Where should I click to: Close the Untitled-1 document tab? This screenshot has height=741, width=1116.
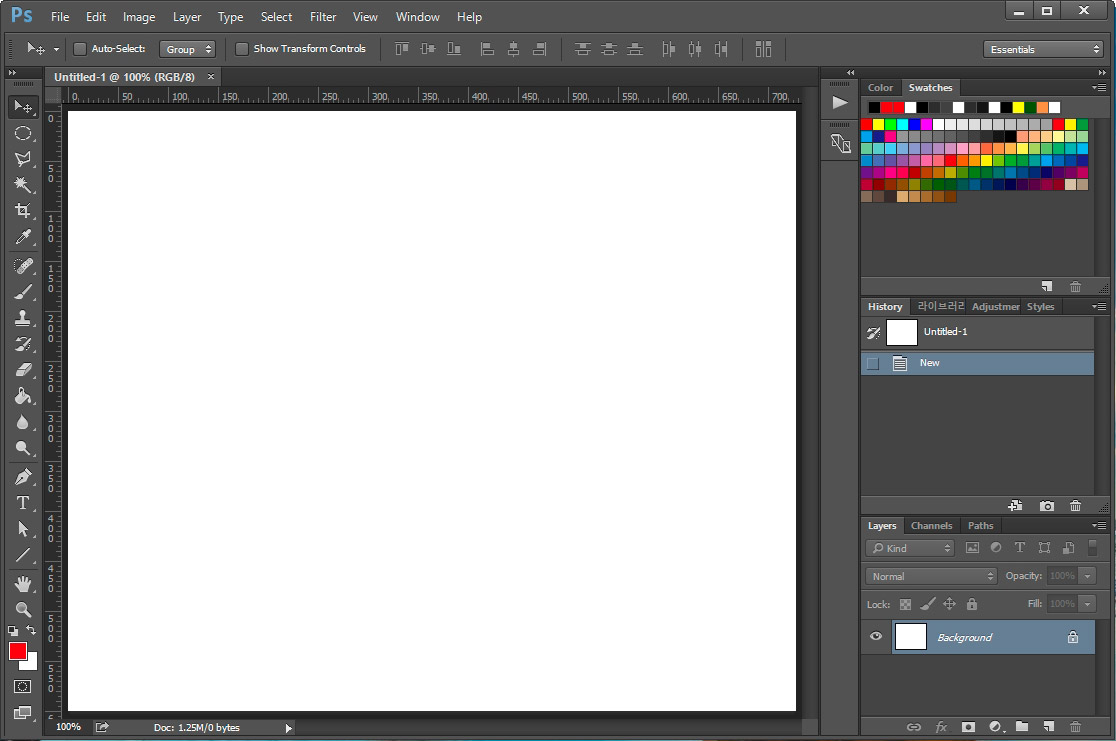pos(211,77)
